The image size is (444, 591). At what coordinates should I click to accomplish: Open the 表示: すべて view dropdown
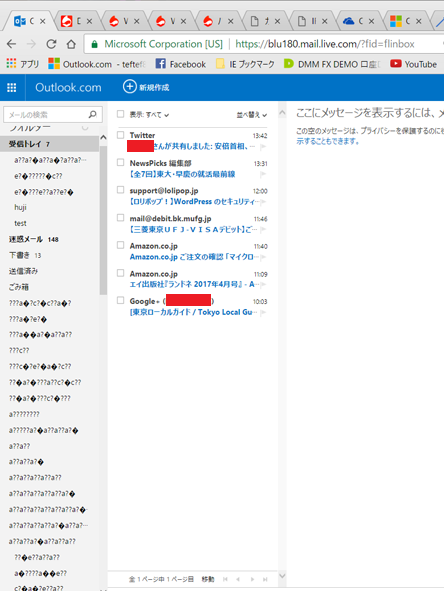tap(149, 115)
